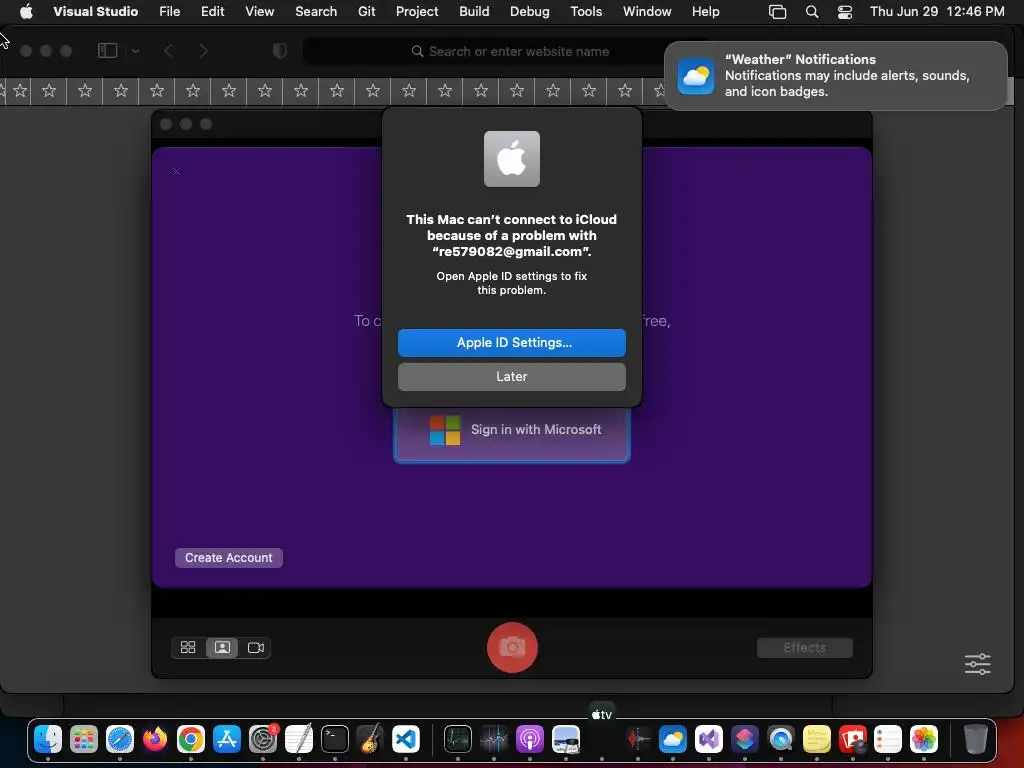Screen dimensions: 1024x768
Task: Go forward in the Safari window
Action: pos(203,51)
